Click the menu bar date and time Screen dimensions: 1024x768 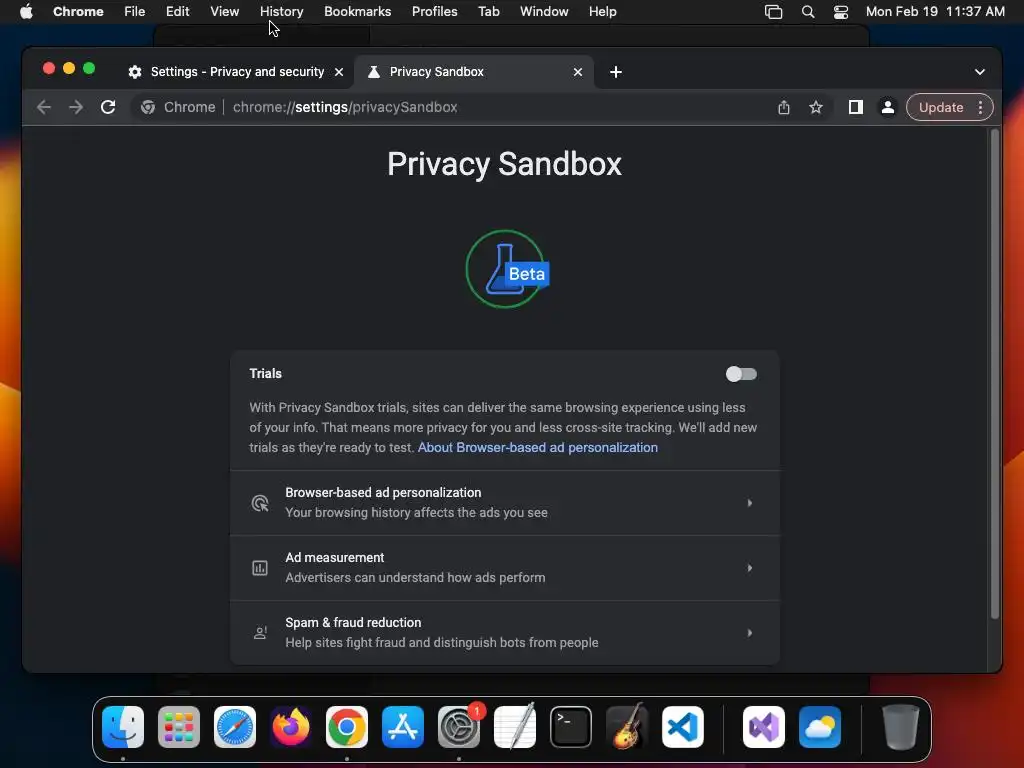click(x=935, y=11)
